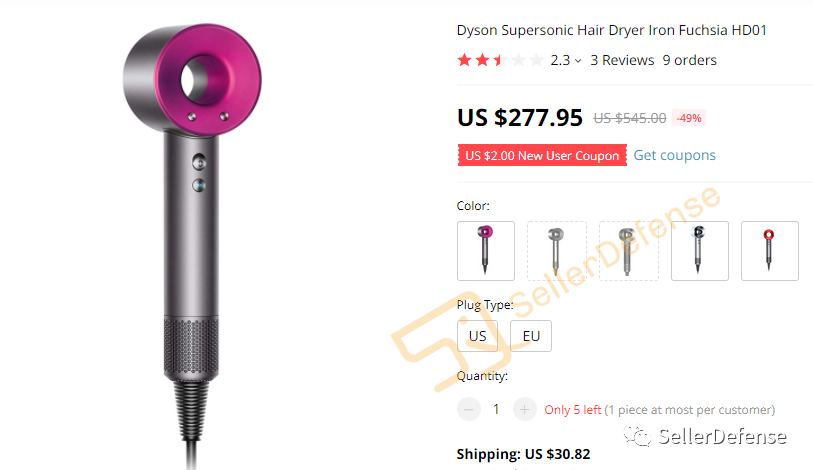Click the quantity number field
This screenshot has width=813, height=470.
coord(496,410)
